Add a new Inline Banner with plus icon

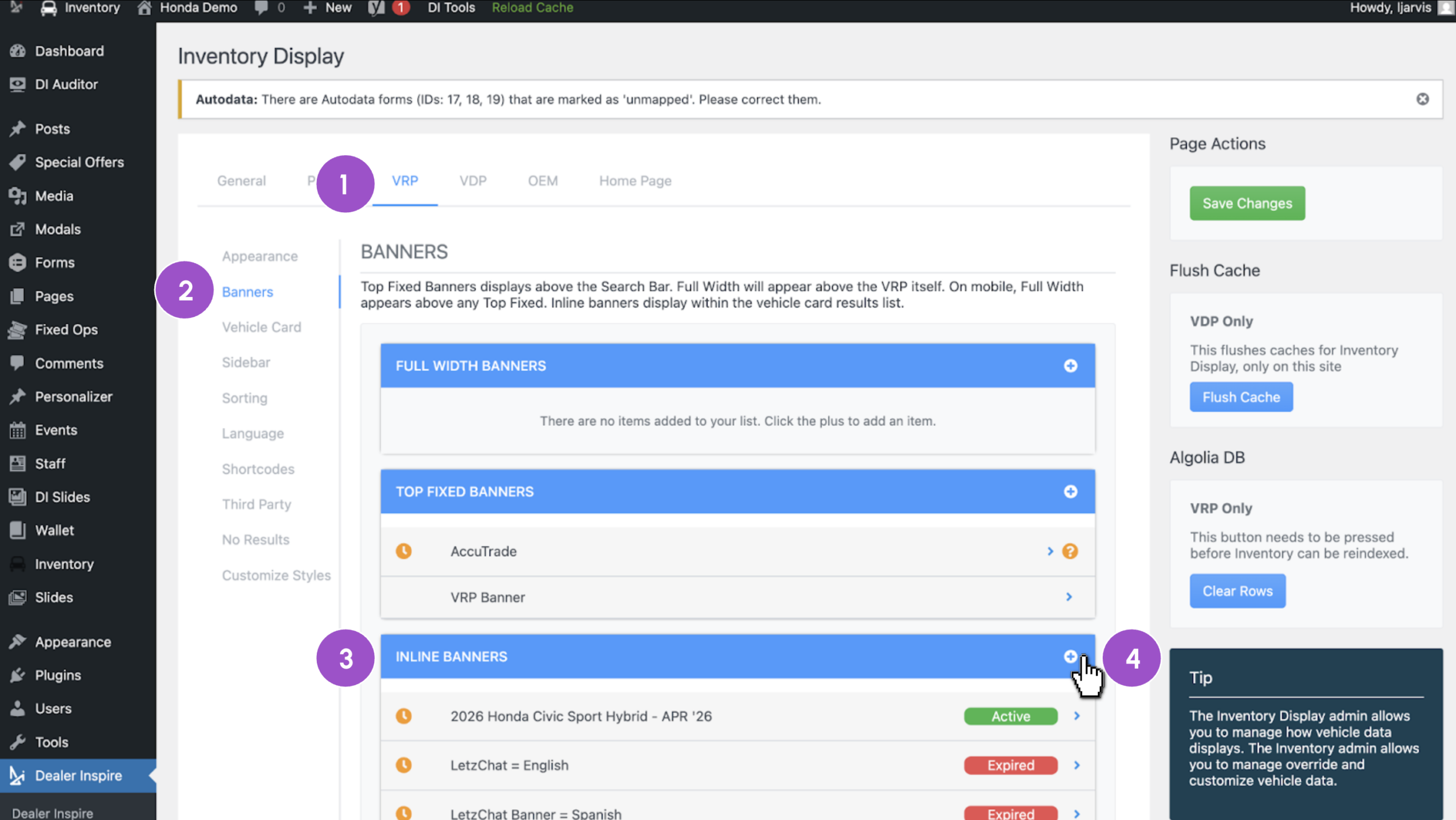1070,657
